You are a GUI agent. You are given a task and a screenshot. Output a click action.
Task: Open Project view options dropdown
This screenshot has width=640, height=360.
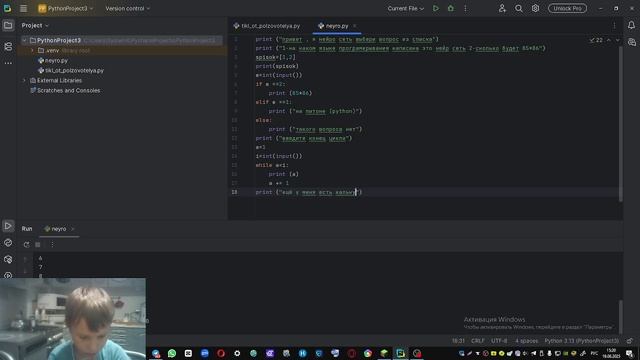point(35,25)
